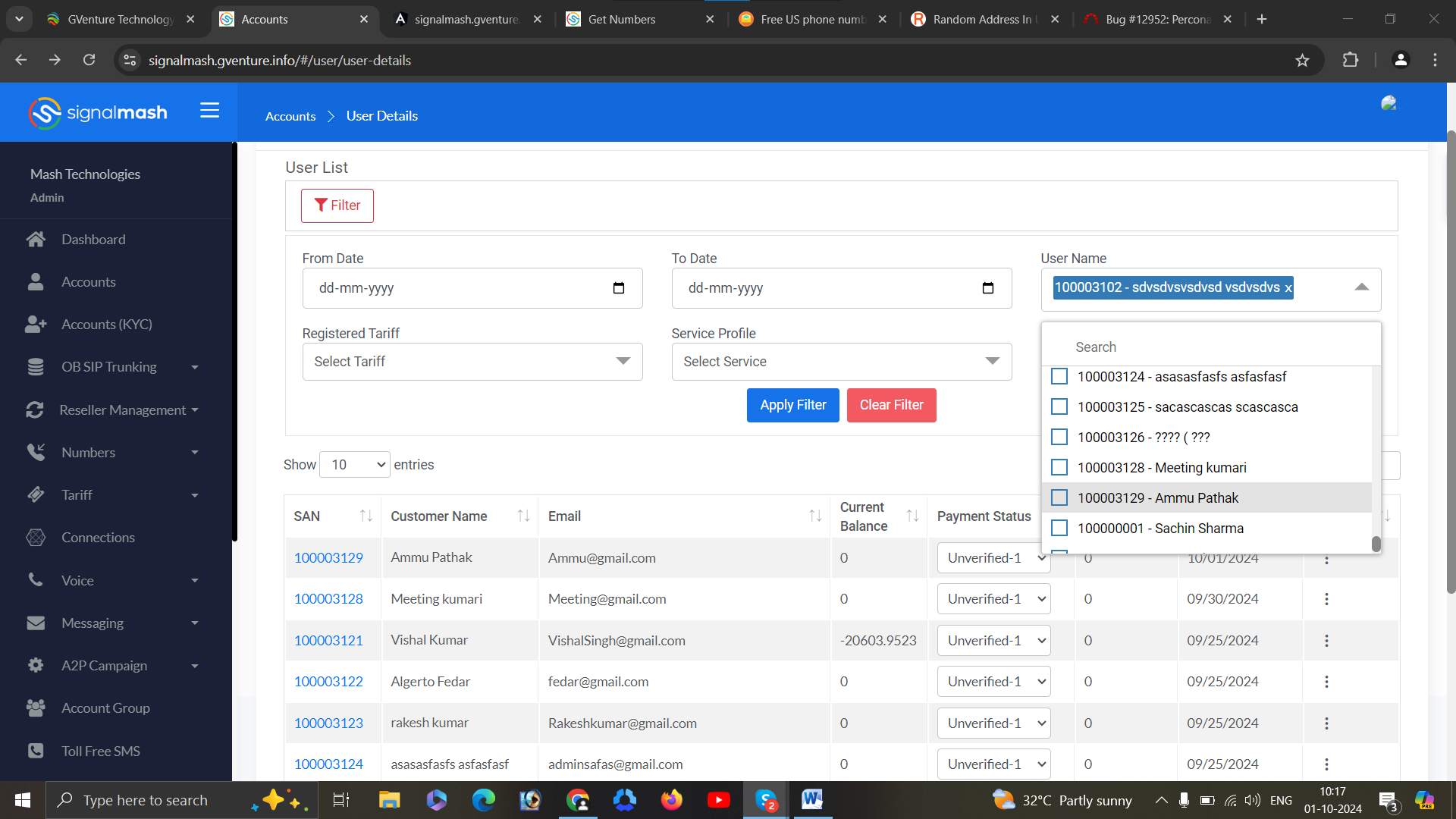Remove selected user tag 100003102 with x
1456x819 pixels.
[1288, 288]
